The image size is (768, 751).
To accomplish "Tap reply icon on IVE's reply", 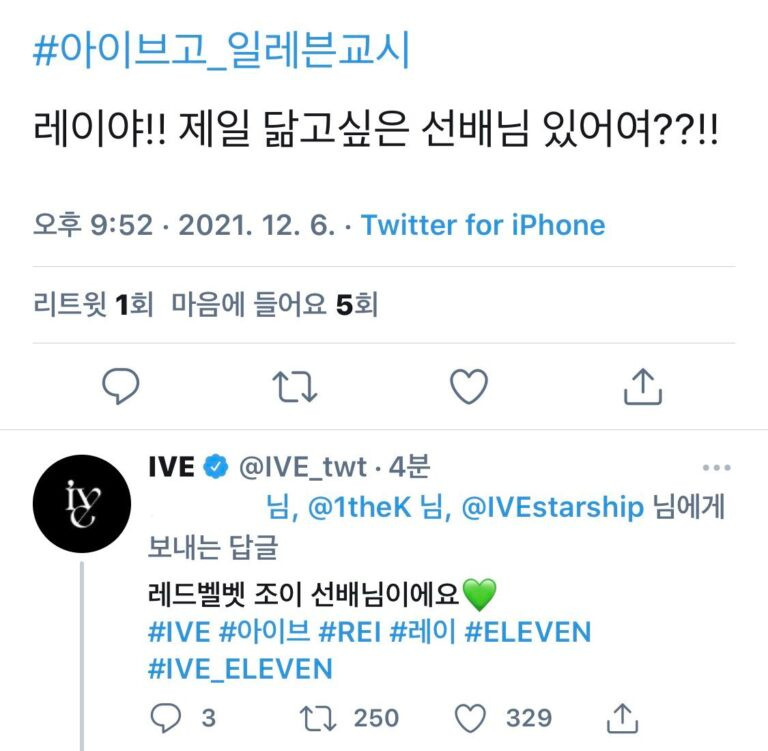I will [x=166, y=718].
